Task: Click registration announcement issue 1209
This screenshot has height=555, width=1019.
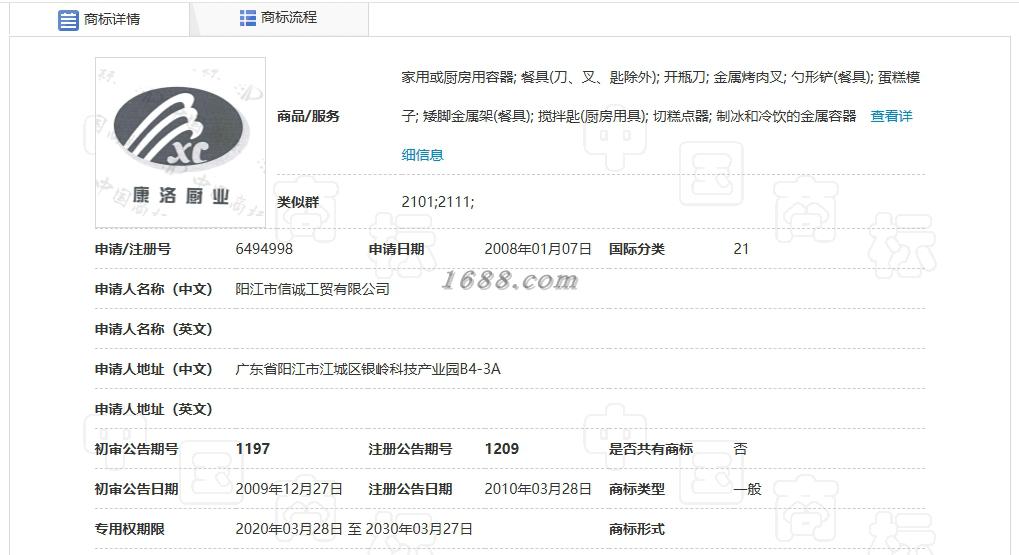Action: [x=502, y=449]
